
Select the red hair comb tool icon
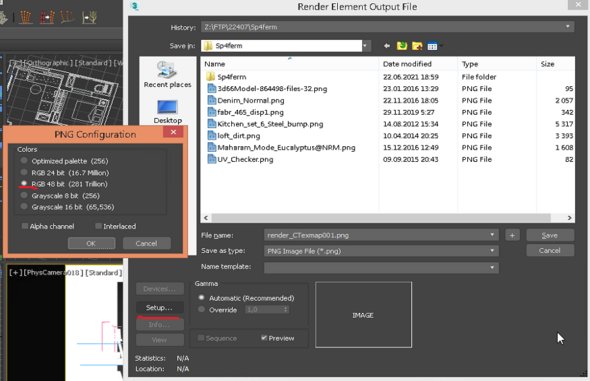click(47, 17)
